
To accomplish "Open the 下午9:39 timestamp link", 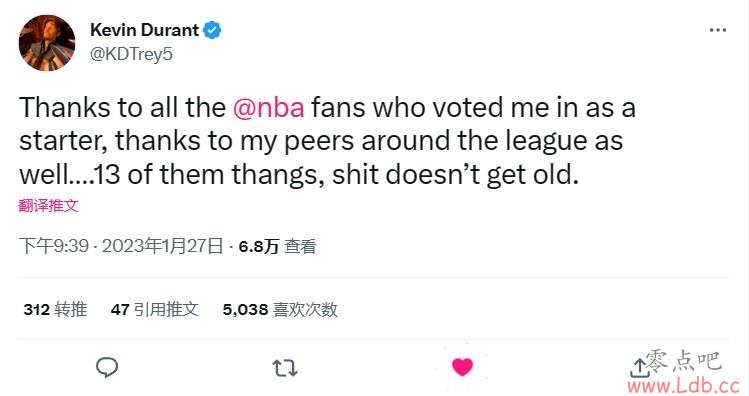I will (x=54, y=246).
